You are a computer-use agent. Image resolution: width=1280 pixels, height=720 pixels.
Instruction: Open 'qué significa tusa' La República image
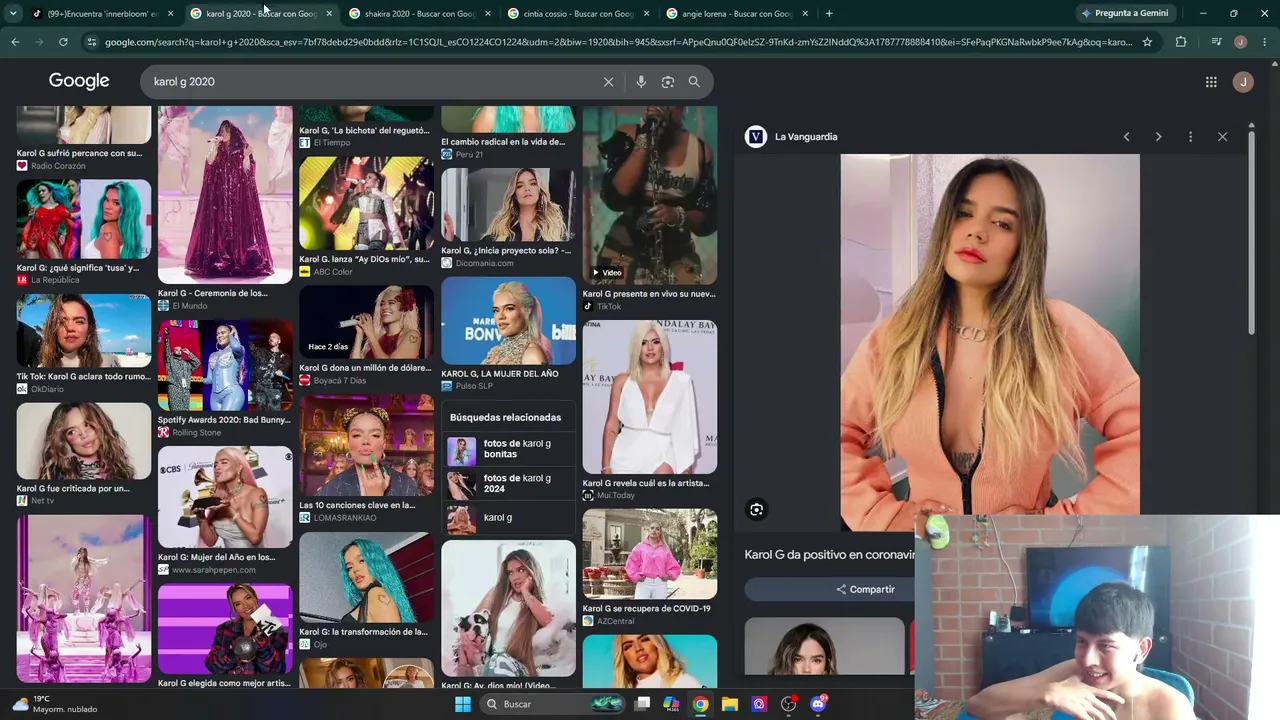click(x=84, y=220)
